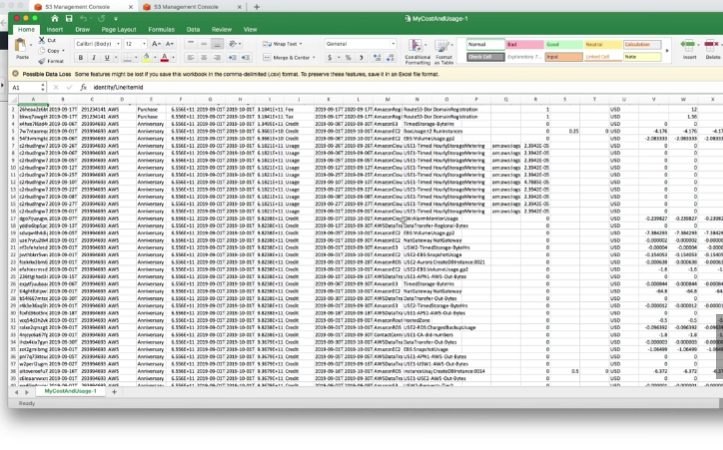Viewport: 723px width, 450px height.
Task: Open Format as Table gallery
Action: pos(444,52)
